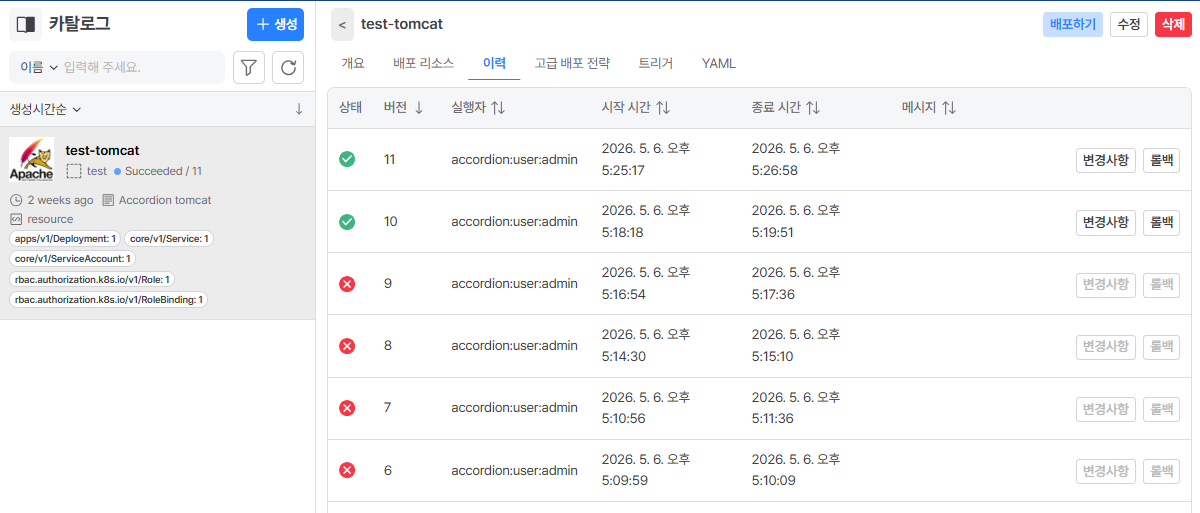Click version number 6 cell
1200x513 pixels.
(388, 470)
